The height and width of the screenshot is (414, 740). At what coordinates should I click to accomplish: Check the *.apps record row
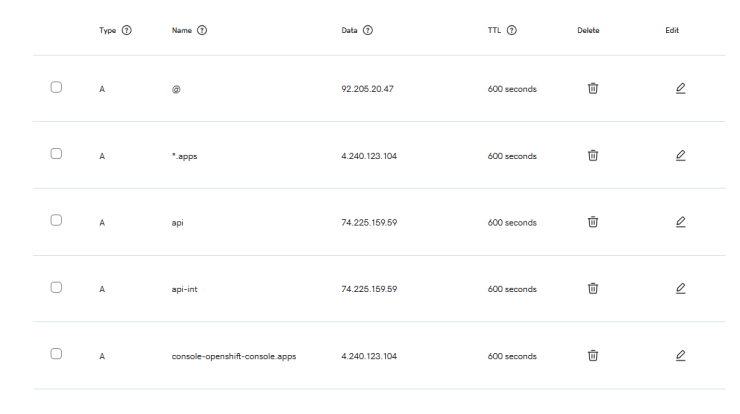pyautogui.click(x=56, y=154)
